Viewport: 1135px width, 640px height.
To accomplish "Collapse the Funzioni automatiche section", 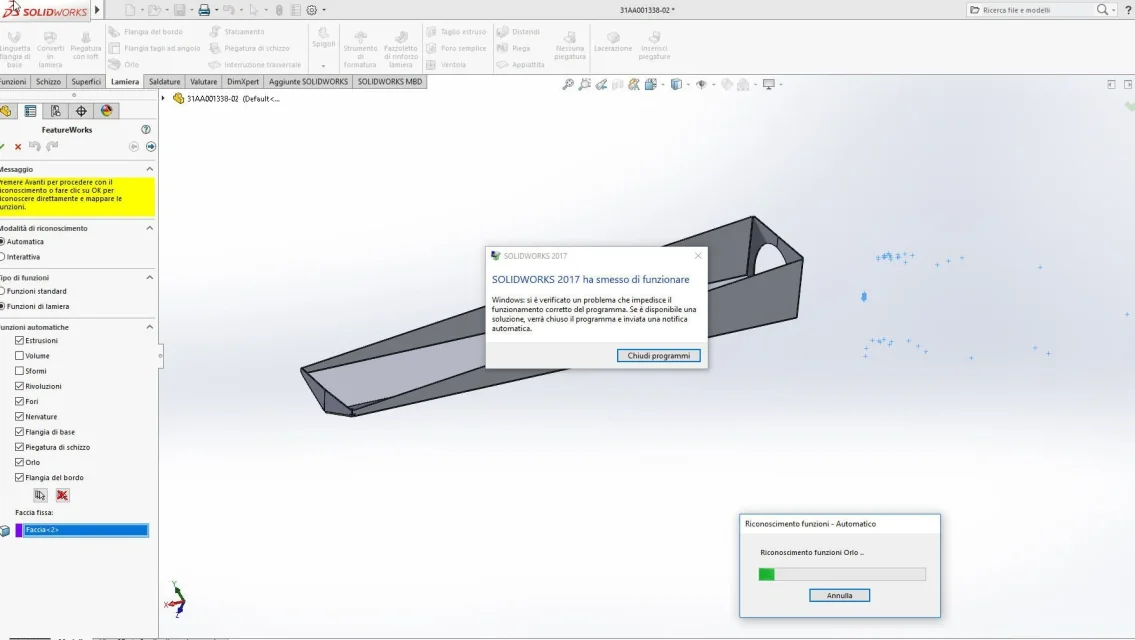I will coord(150,327).
